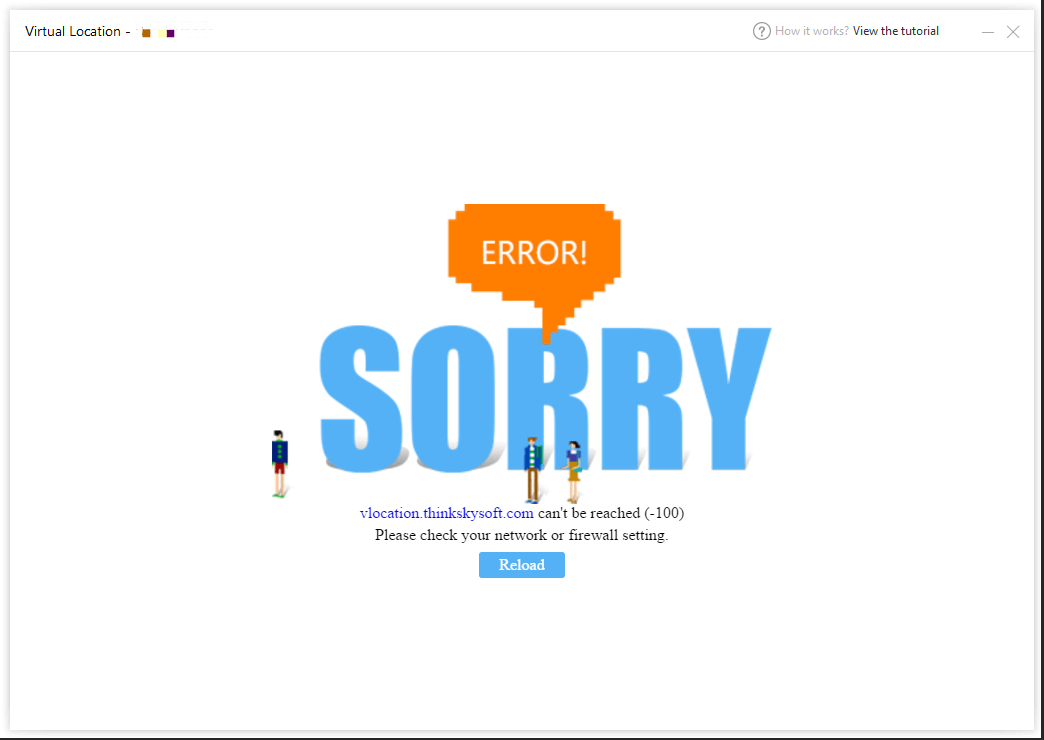Image resolution: width=1044 pixels, height=740 pixels.
Task: Click the pixel man in red shorts
Action: click(x=280, y=463)
